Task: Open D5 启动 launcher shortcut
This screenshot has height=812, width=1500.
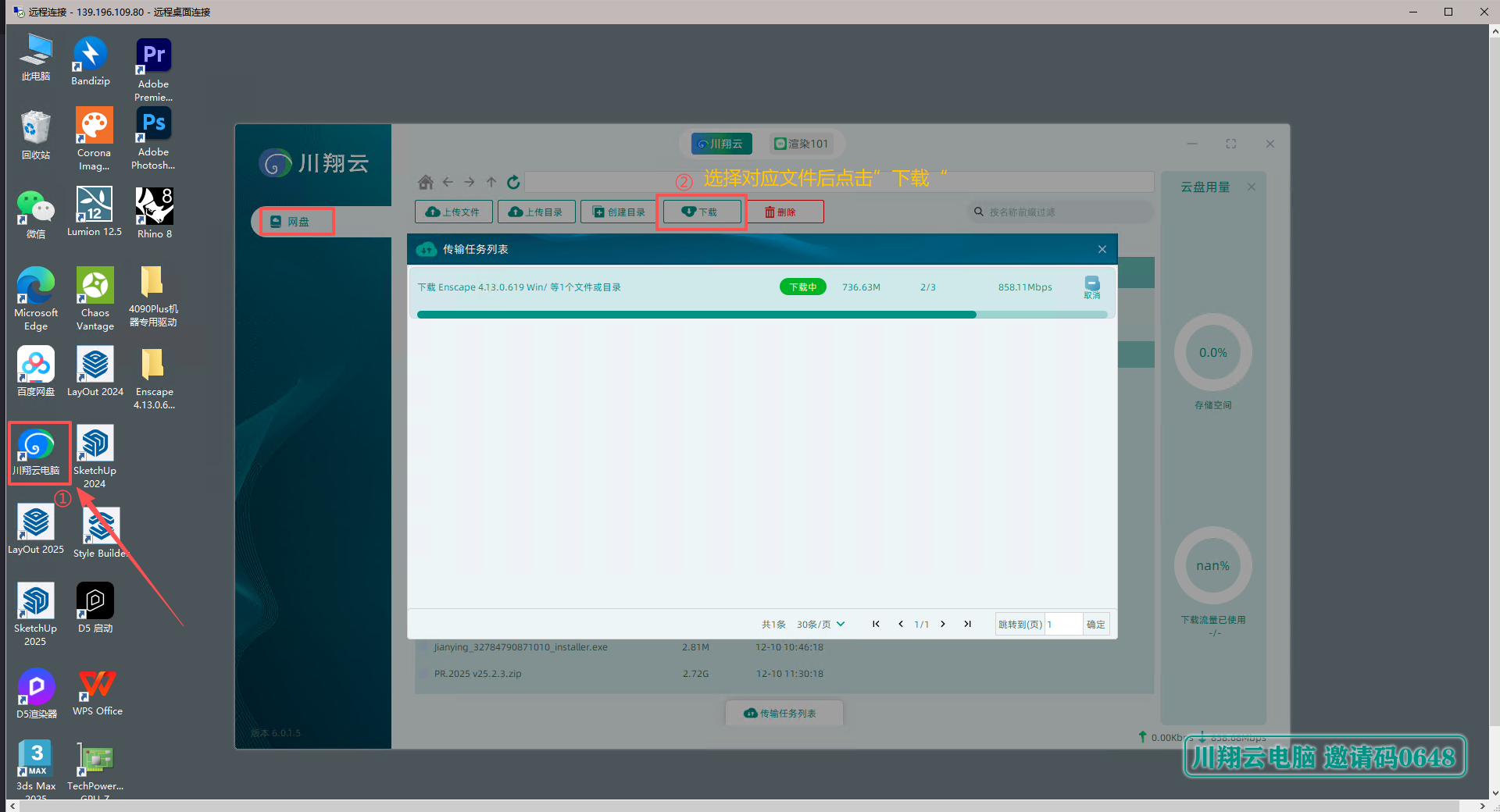Action: (95, 608)
